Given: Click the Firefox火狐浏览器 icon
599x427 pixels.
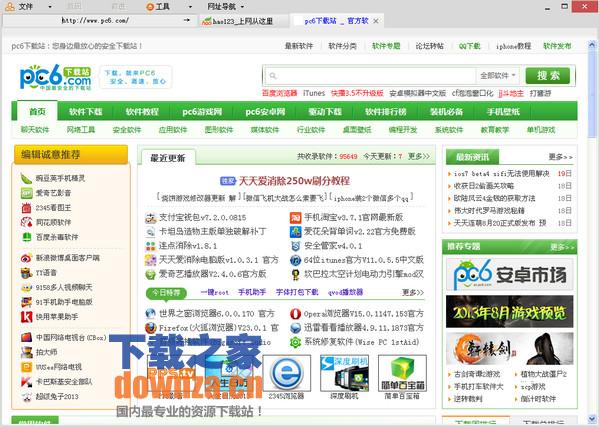Looking at the screenshot, I should [151, 328].
